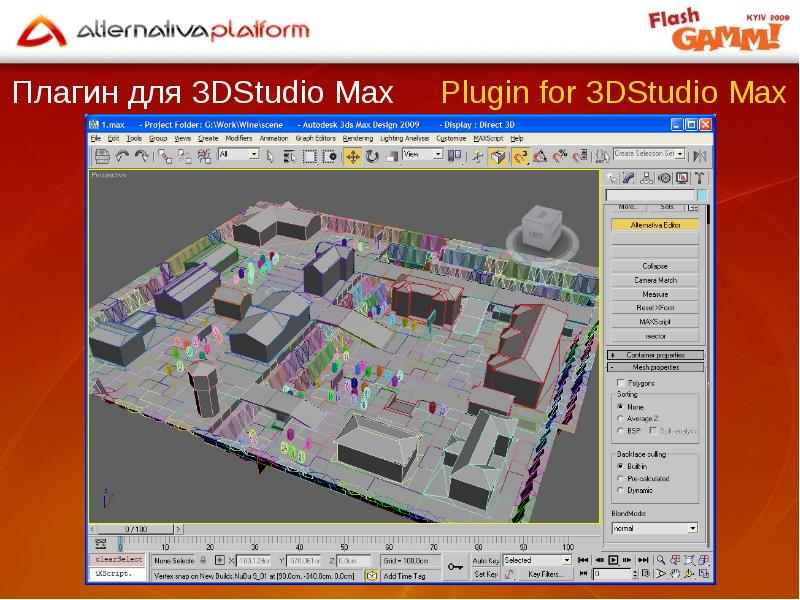Open the Hierarchy command panel tab
Image resolution: width=800 pixels, height=600 pixels.
(x=646, y=178)
